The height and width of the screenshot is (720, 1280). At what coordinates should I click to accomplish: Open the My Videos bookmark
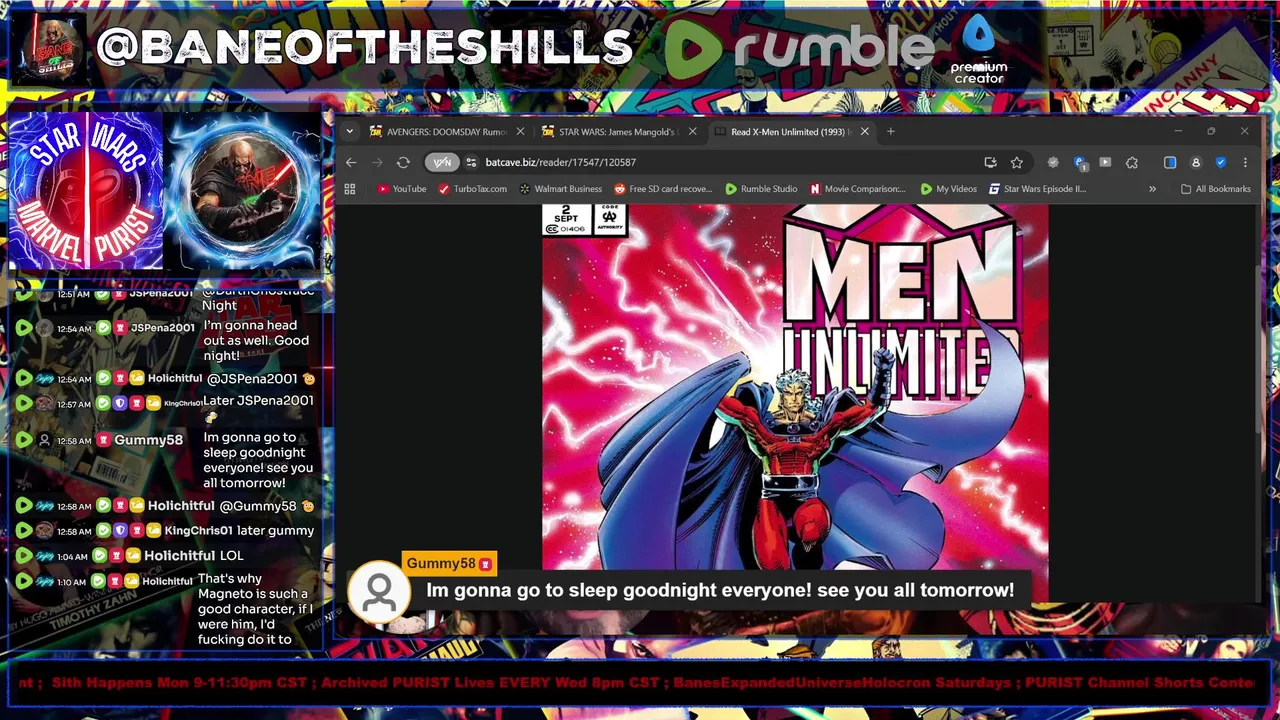tap(949, 189)
